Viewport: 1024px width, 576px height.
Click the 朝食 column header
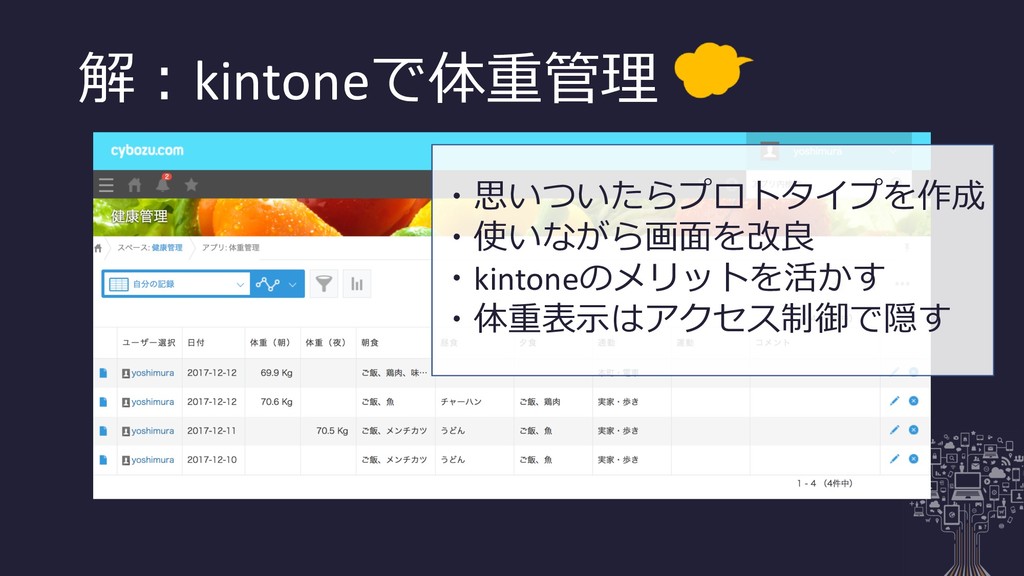click(x=370, y=342)
